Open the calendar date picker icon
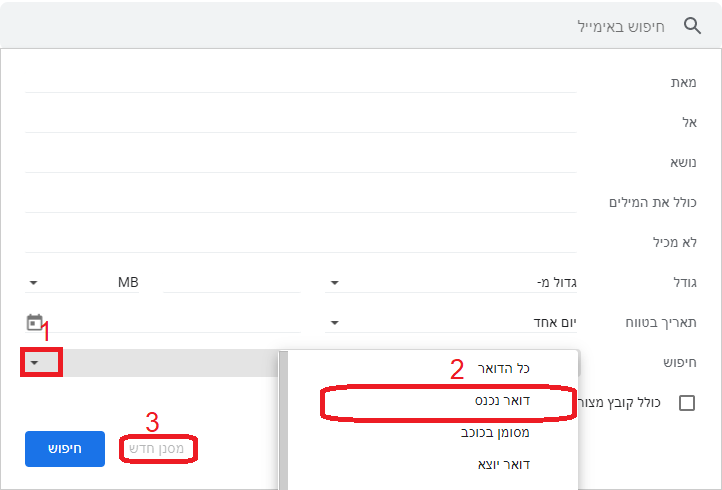The height and width of the screenshot is (490, 722). click(35, 322)
